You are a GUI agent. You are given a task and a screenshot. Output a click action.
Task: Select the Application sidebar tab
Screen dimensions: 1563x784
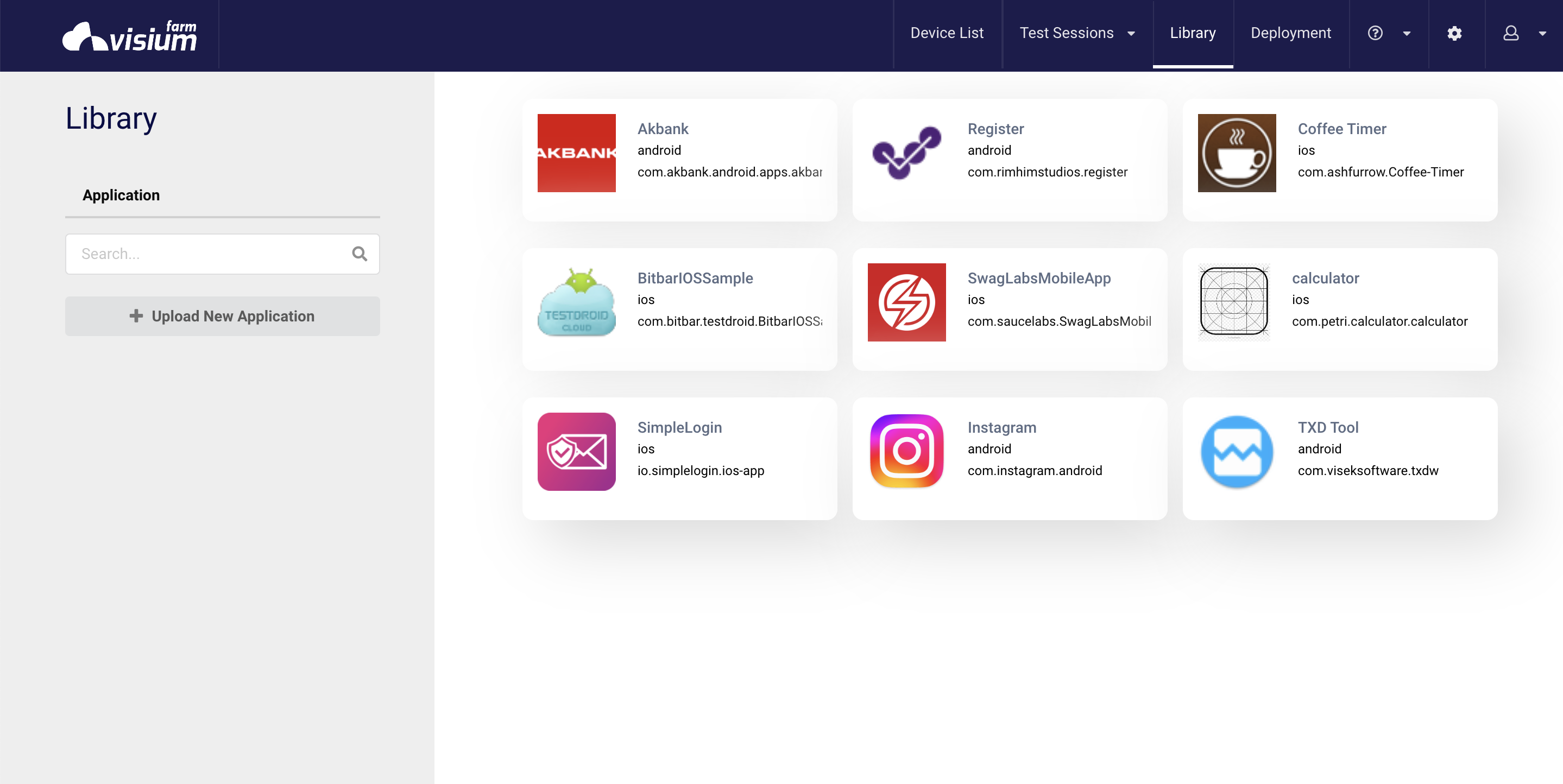[x=121, y=195]
